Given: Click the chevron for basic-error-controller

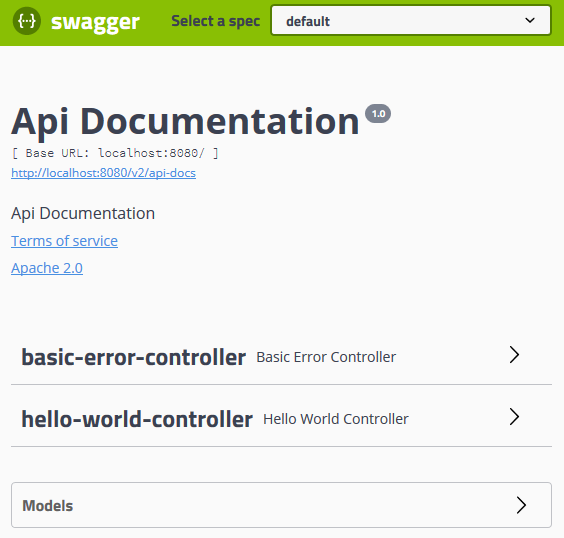Looking at the screenshot, I should click(515, 355).
